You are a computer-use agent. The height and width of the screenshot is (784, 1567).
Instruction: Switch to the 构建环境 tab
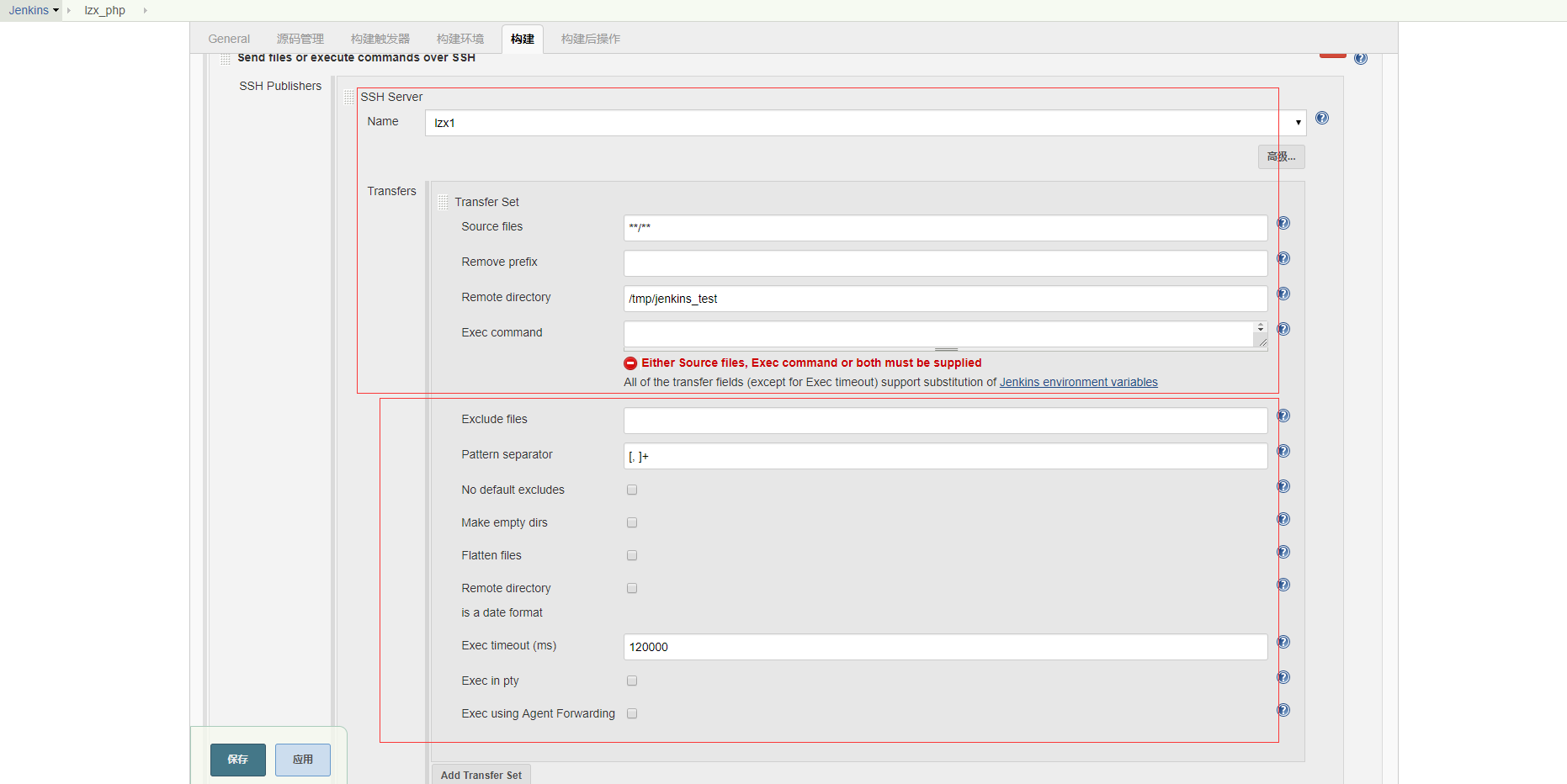(x=460, y=39)
